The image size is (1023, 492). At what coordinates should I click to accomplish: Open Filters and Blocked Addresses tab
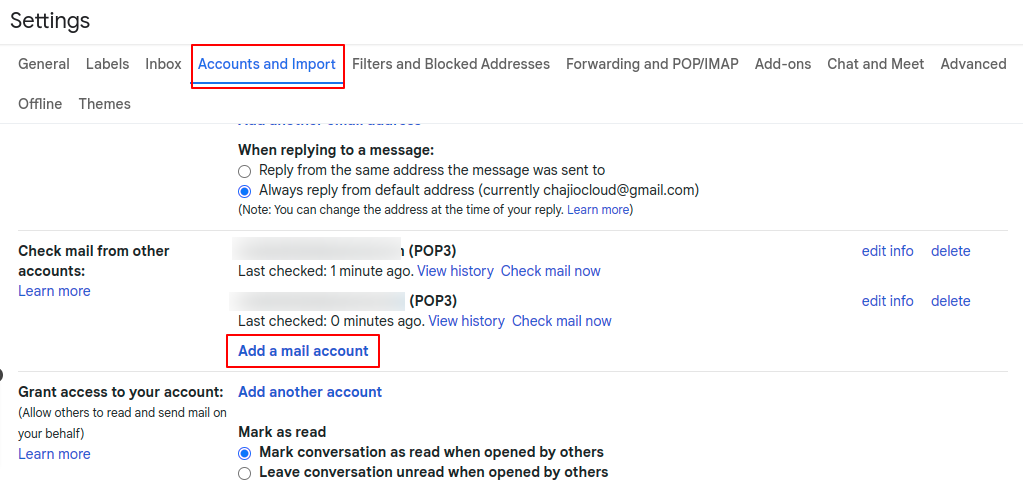[451, 64]
